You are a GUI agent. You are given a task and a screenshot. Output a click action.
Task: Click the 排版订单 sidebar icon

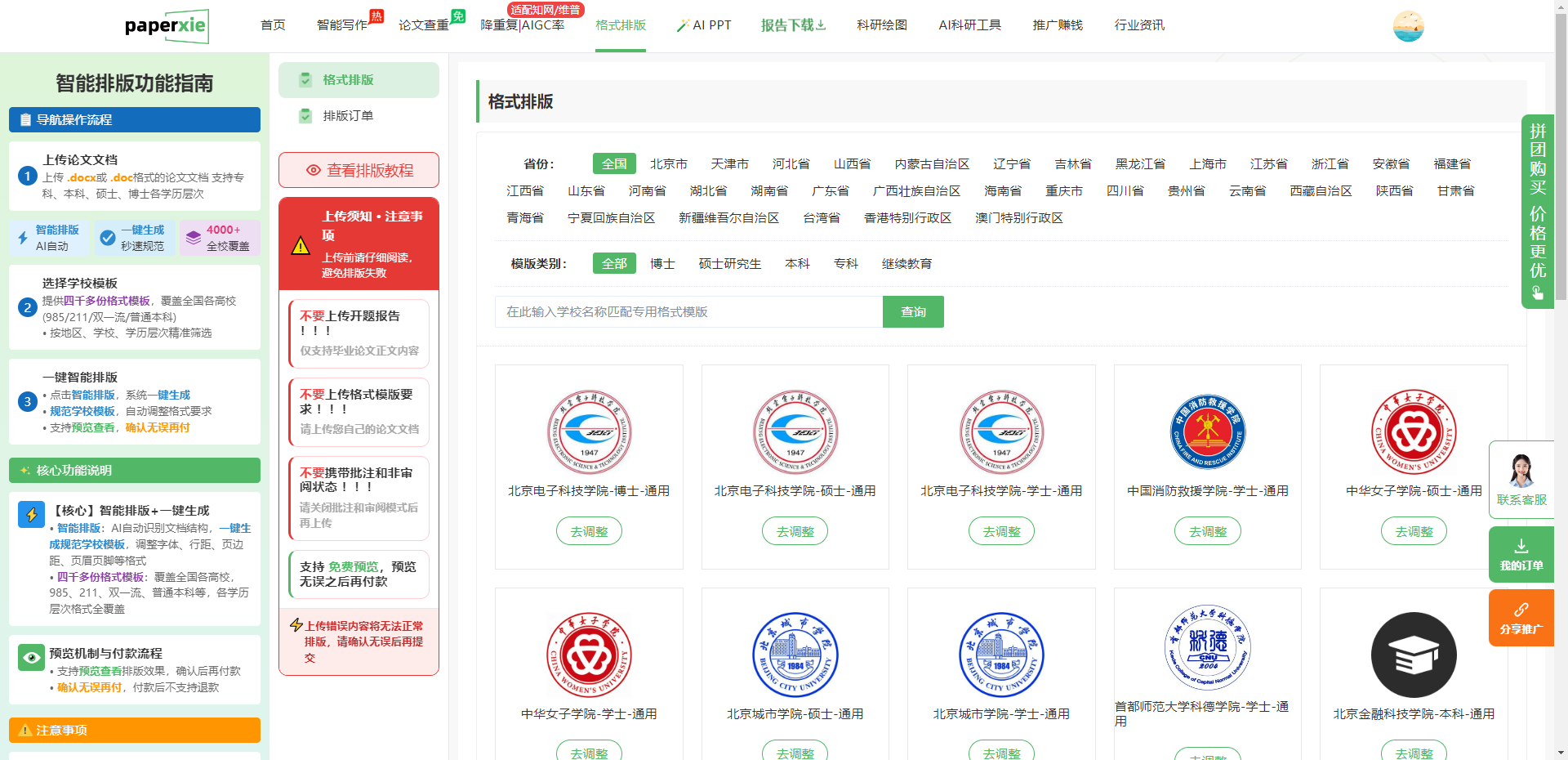305,116
